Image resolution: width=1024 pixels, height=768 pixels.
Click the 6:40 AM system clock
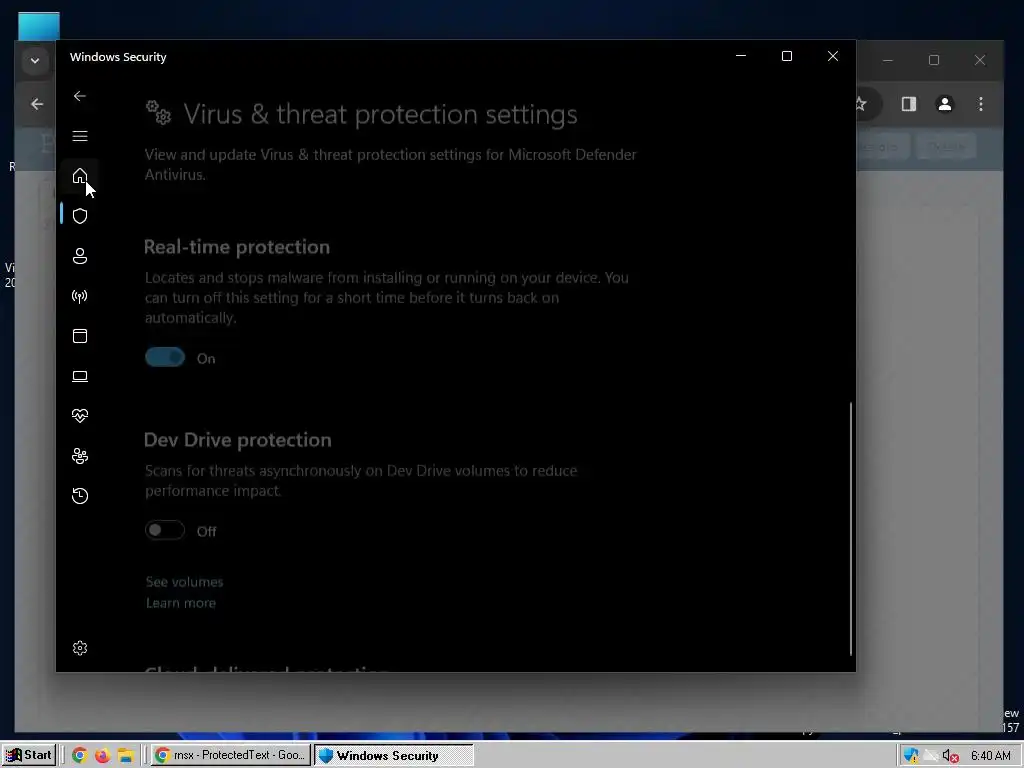click(990, 756)
